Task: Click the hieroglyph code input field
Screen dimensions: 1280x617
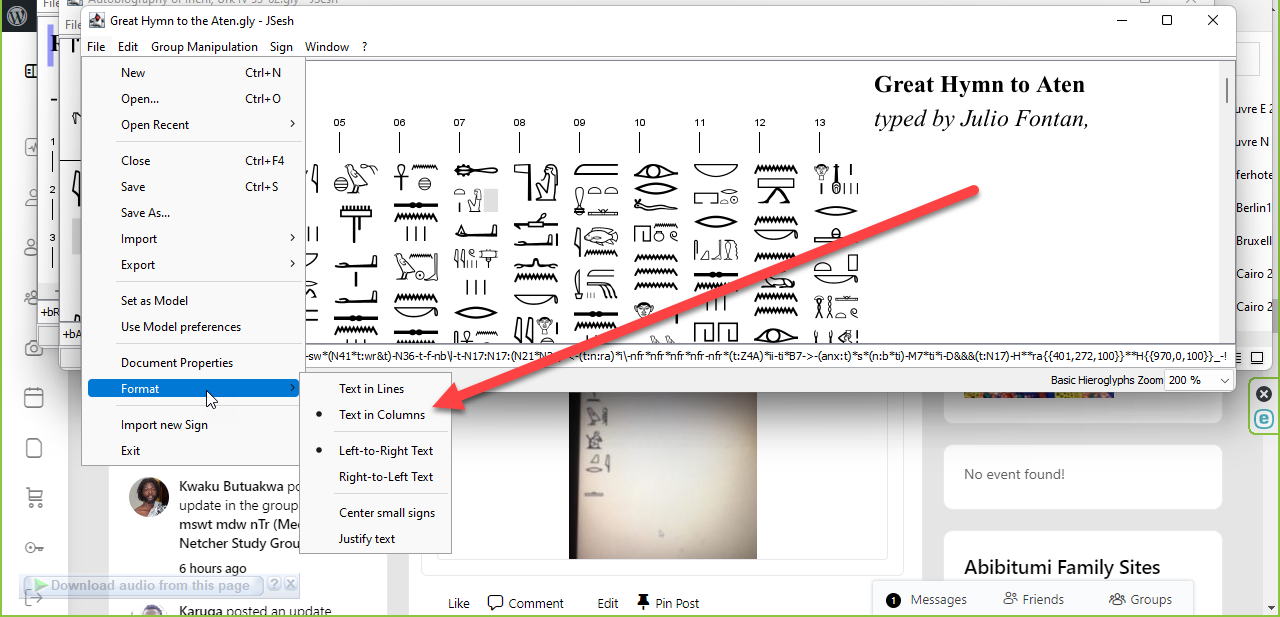Action: pyautogui.click(x=700, y=357)
